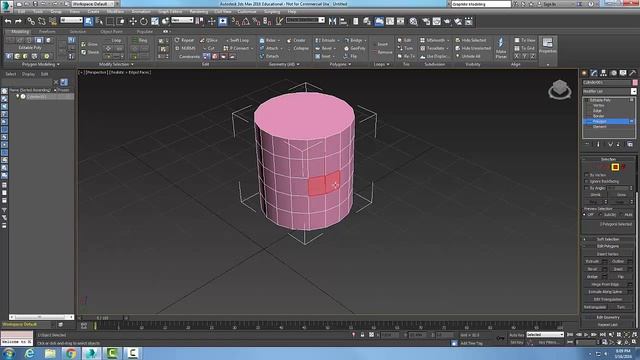Click the Repeat Last button

tap(608, 324)
